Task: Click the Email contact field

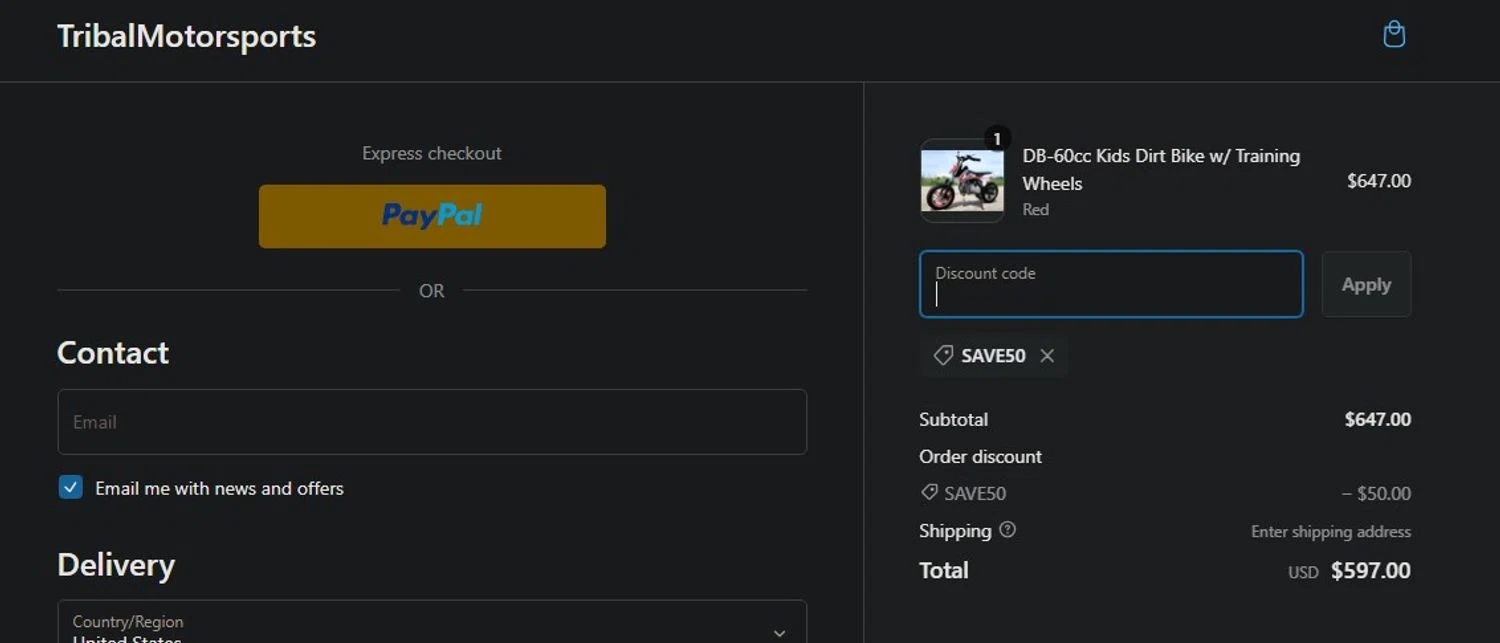Action: pyautogui.click(x=432, y=422)
